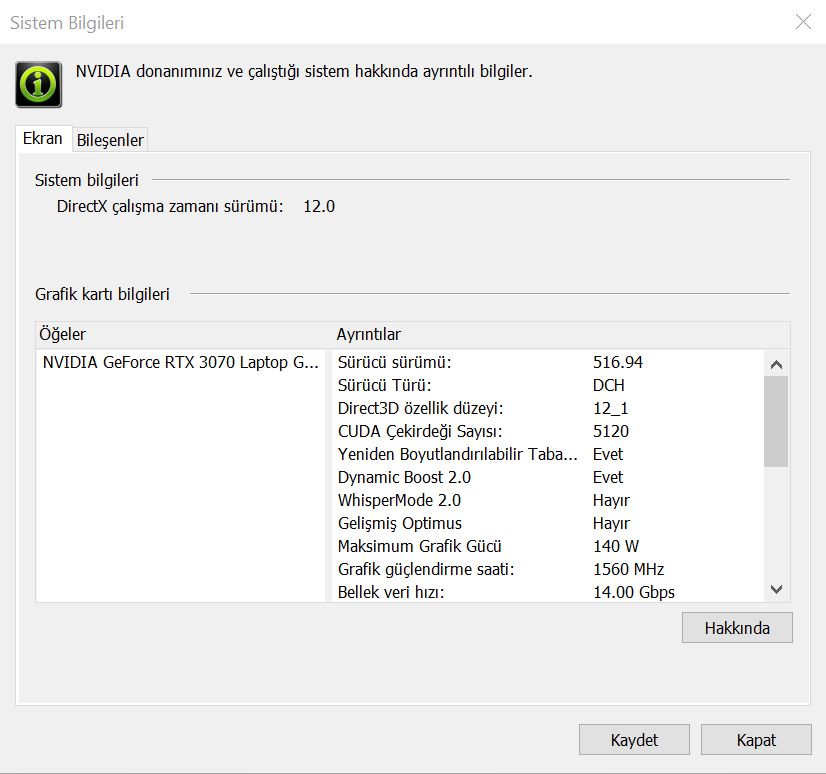Click the 12_1 feature level value

click(x=611, y=408)
